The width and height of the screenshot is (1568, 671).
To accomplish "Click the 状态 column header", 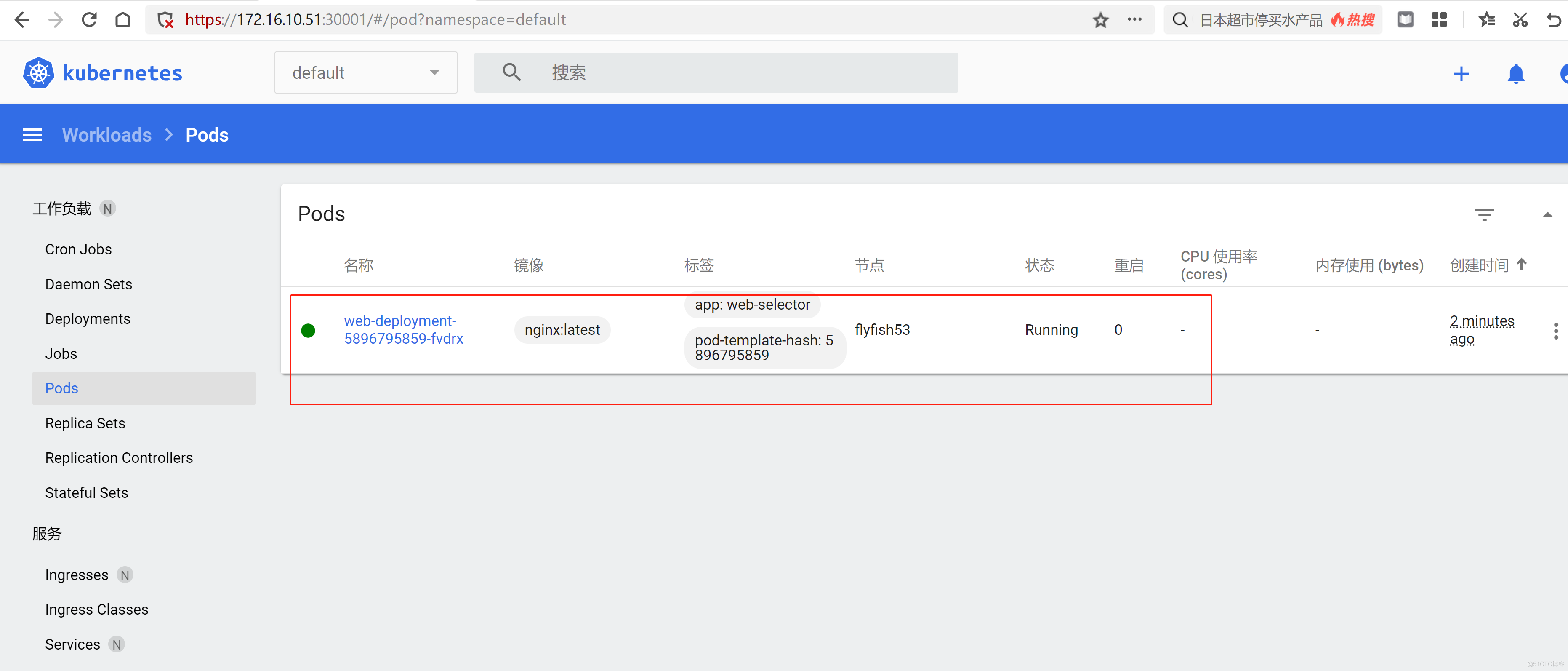I will [x=1040, y=265].
